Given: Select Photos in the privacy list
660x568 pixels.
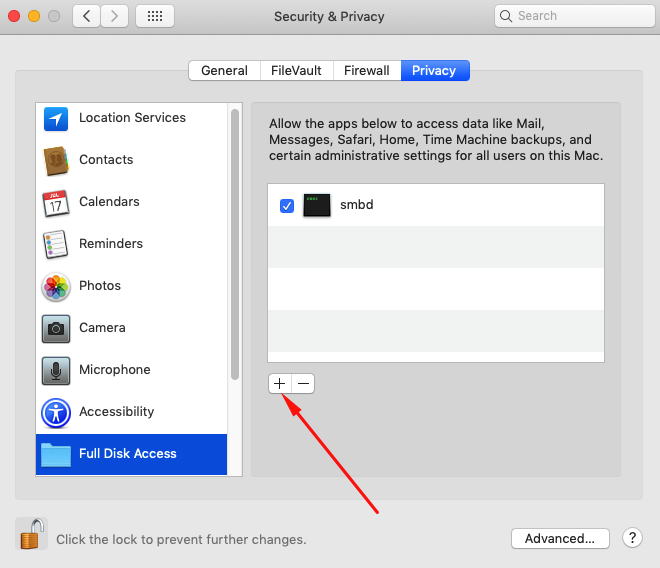Looking at the screenshot, I should 99,286.
